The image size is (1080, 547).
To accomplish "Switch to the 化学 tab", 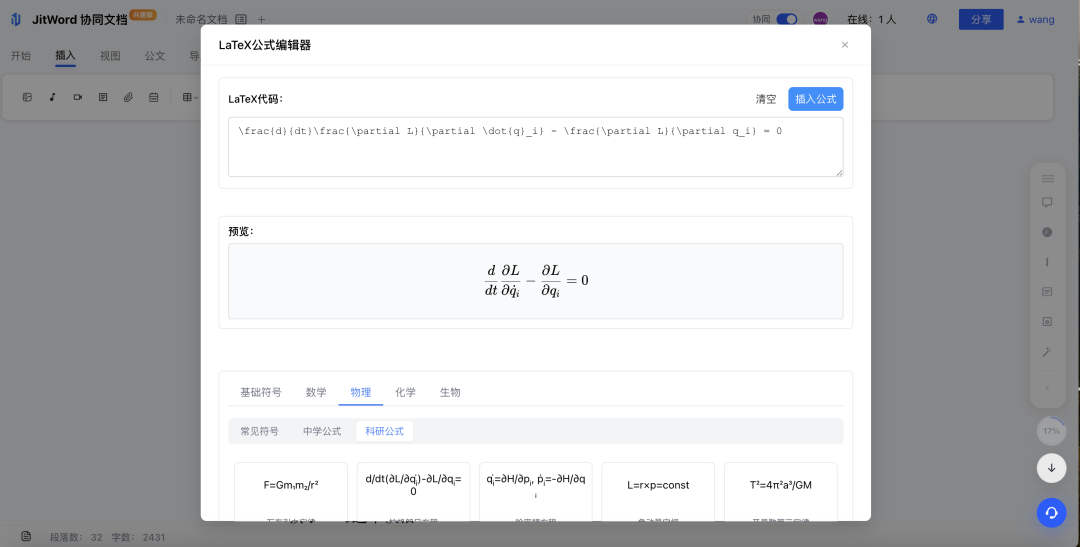I will (406, 392).
